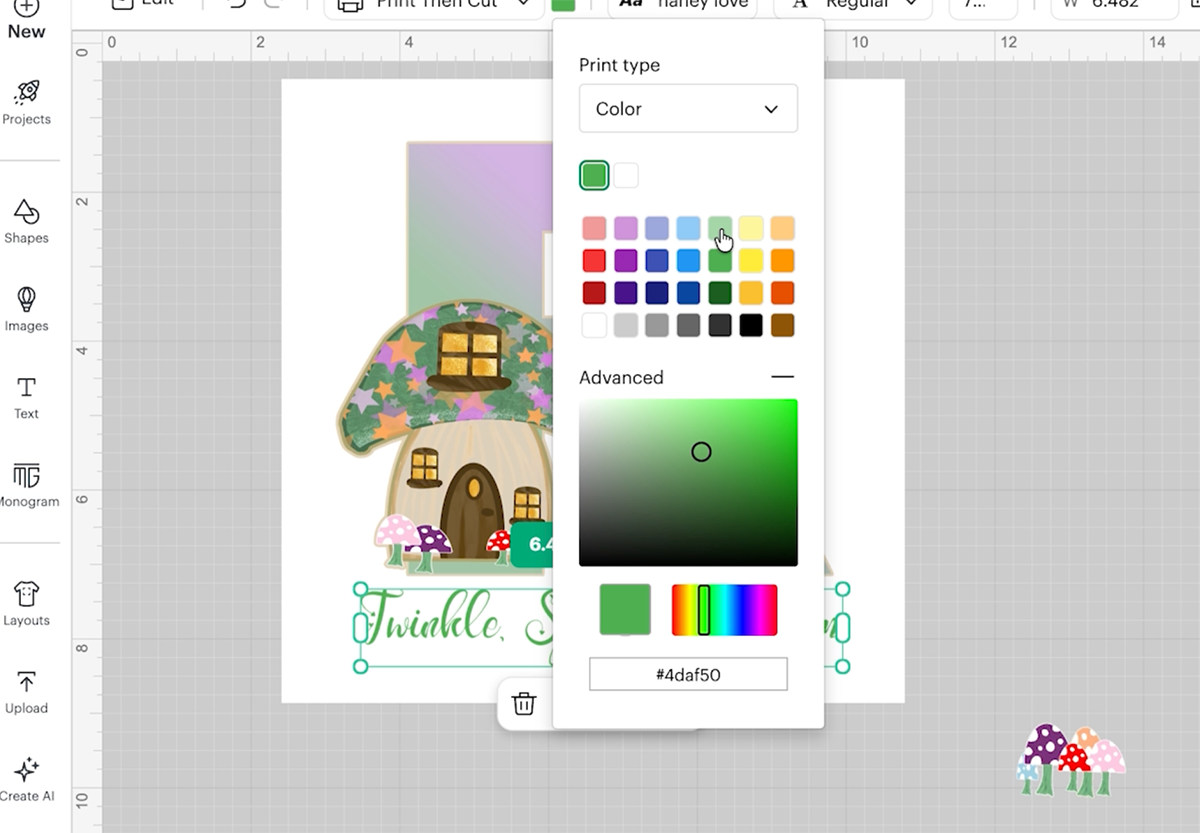Pick the light periwinkle palette swatch
1200x833 pixels.
click(x=657, y=229)
